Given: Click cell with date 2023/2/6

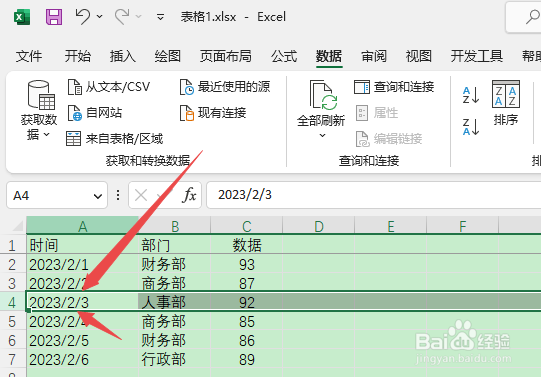Looking at the screenshot, I should pyautogui.click(x=82, y=359).
